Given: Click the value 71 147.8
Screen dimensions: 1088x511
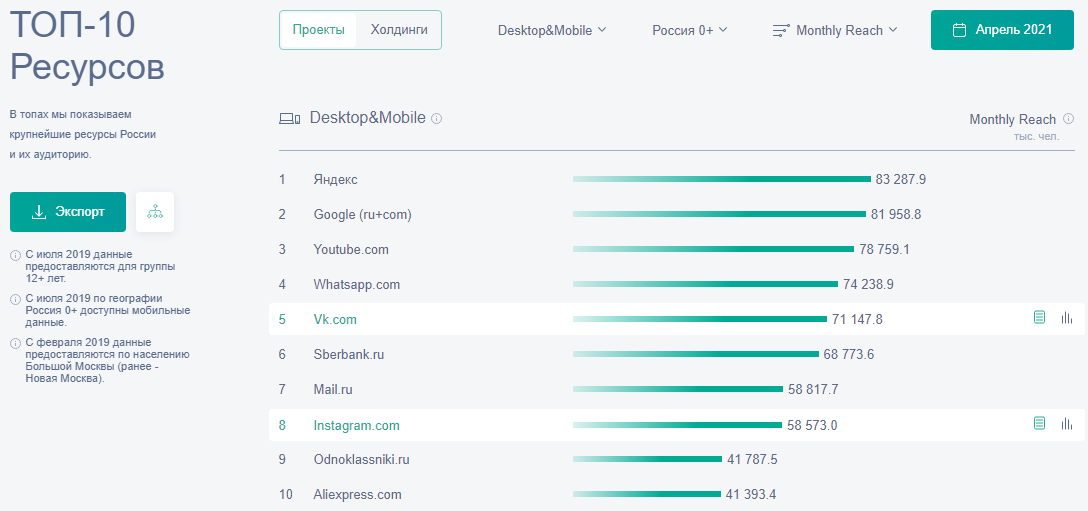Looking at the screenshot, I should [857, 319].
